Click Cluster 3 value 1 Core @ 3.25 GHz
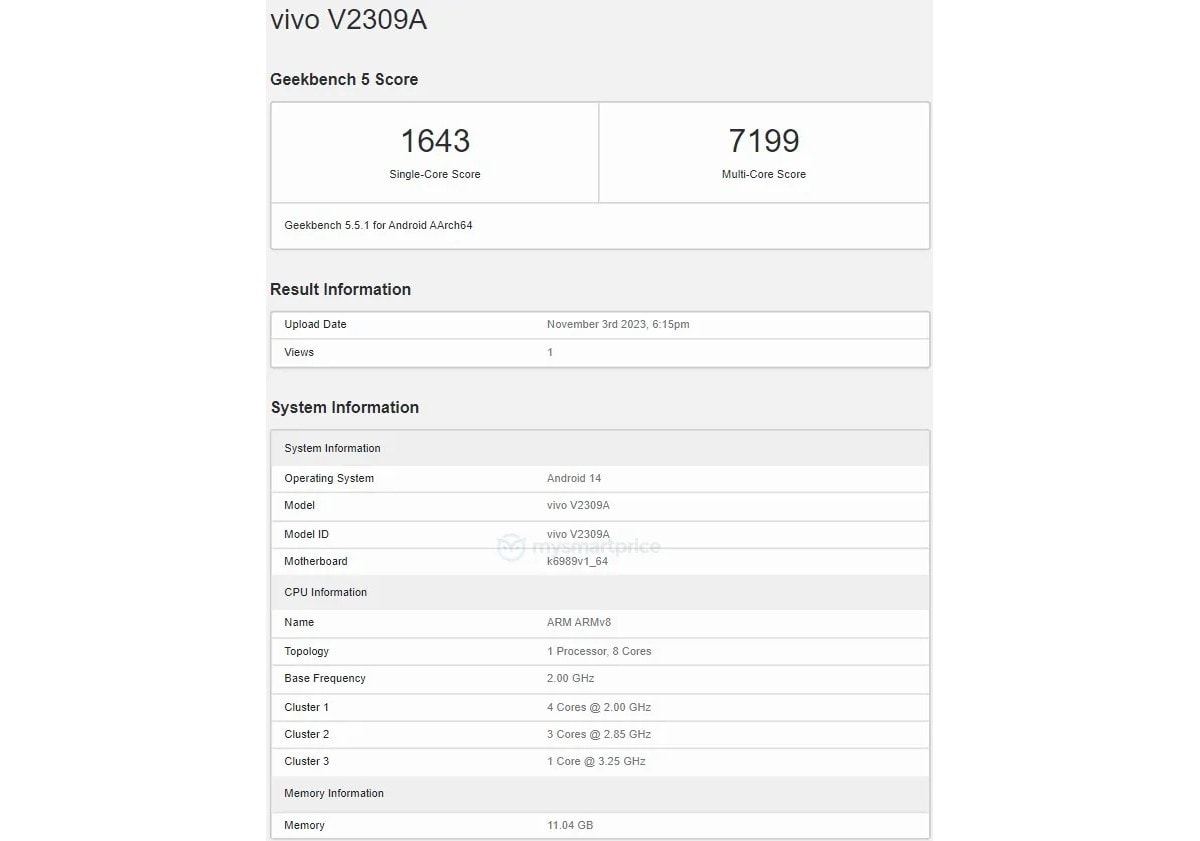This screenshot has height=841, width=1200. [596, 762]
